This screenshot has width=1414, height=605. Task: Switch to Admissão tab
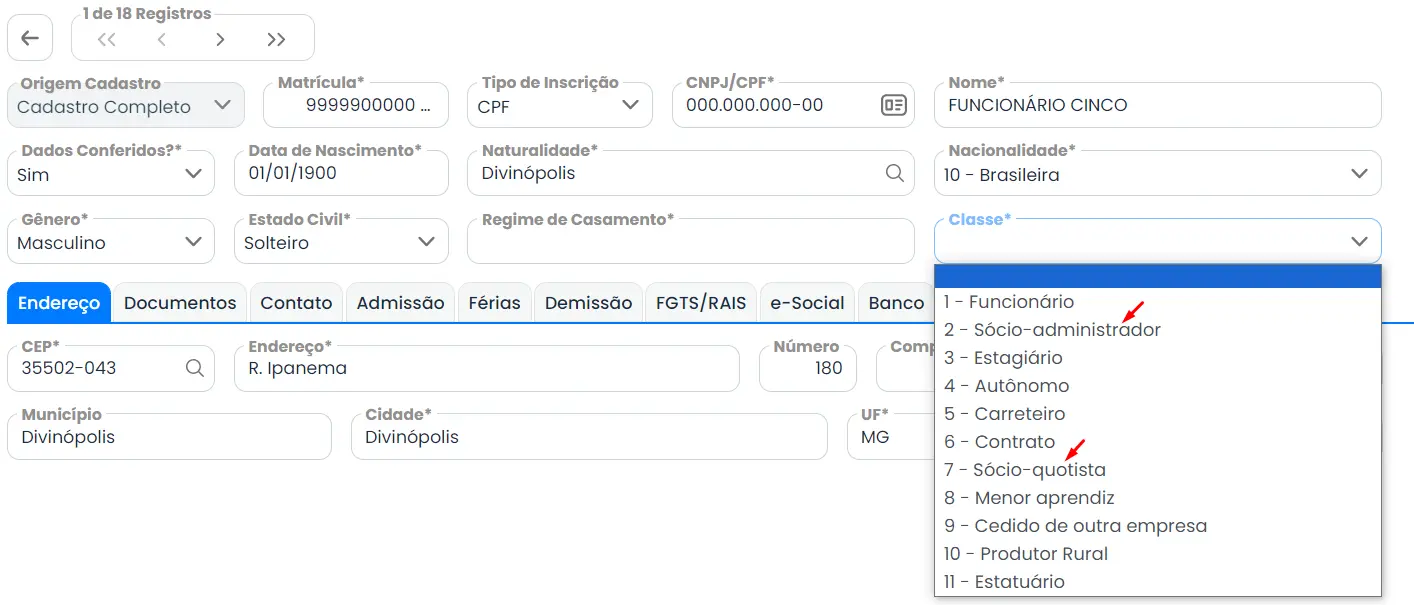pyautogui.click(x=400, y=303)
